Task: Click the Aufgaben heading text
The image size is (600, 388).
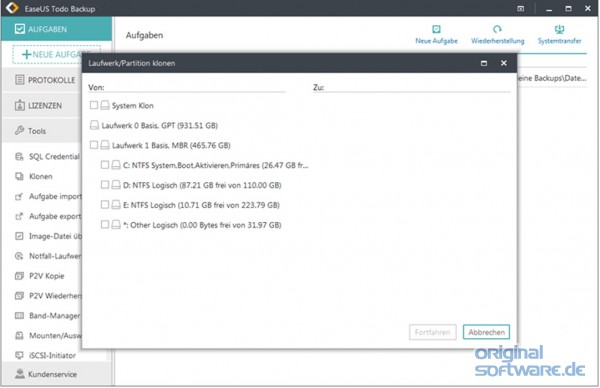Action: point(144,35)
